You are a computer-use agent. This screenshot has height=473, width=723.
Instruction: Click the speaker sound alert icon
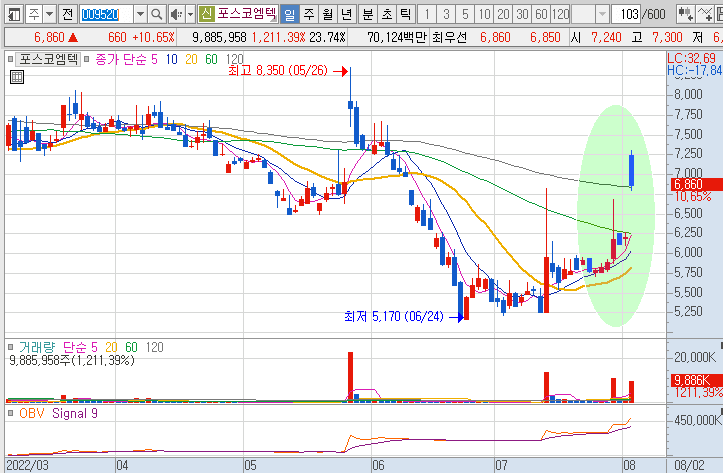pos(176,15)
